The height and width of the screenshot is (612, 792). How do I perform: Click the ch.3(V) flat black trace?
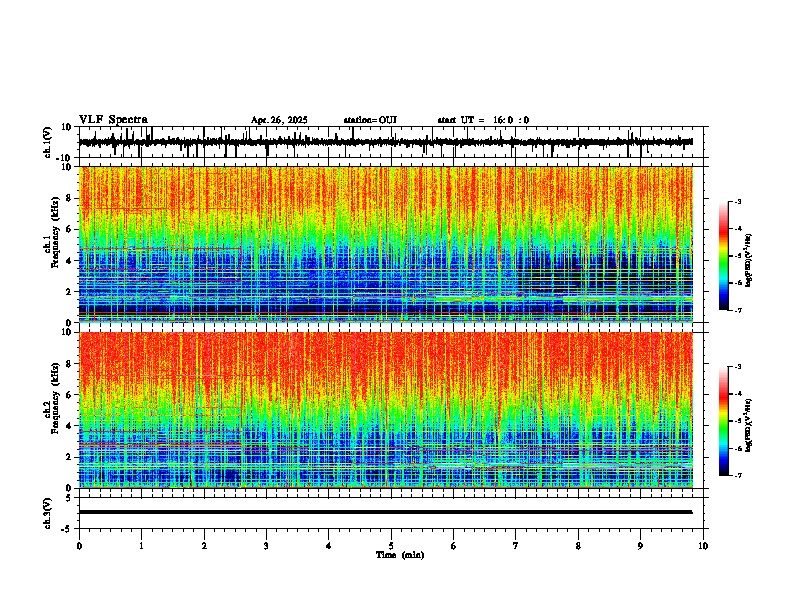click(x=386, y=512)
